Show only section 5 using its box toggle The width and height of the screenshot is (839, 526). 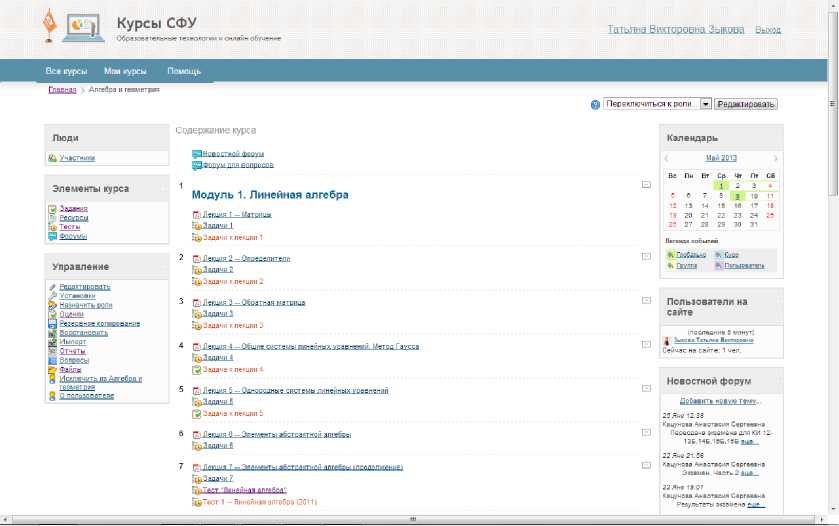pos(646,388)
